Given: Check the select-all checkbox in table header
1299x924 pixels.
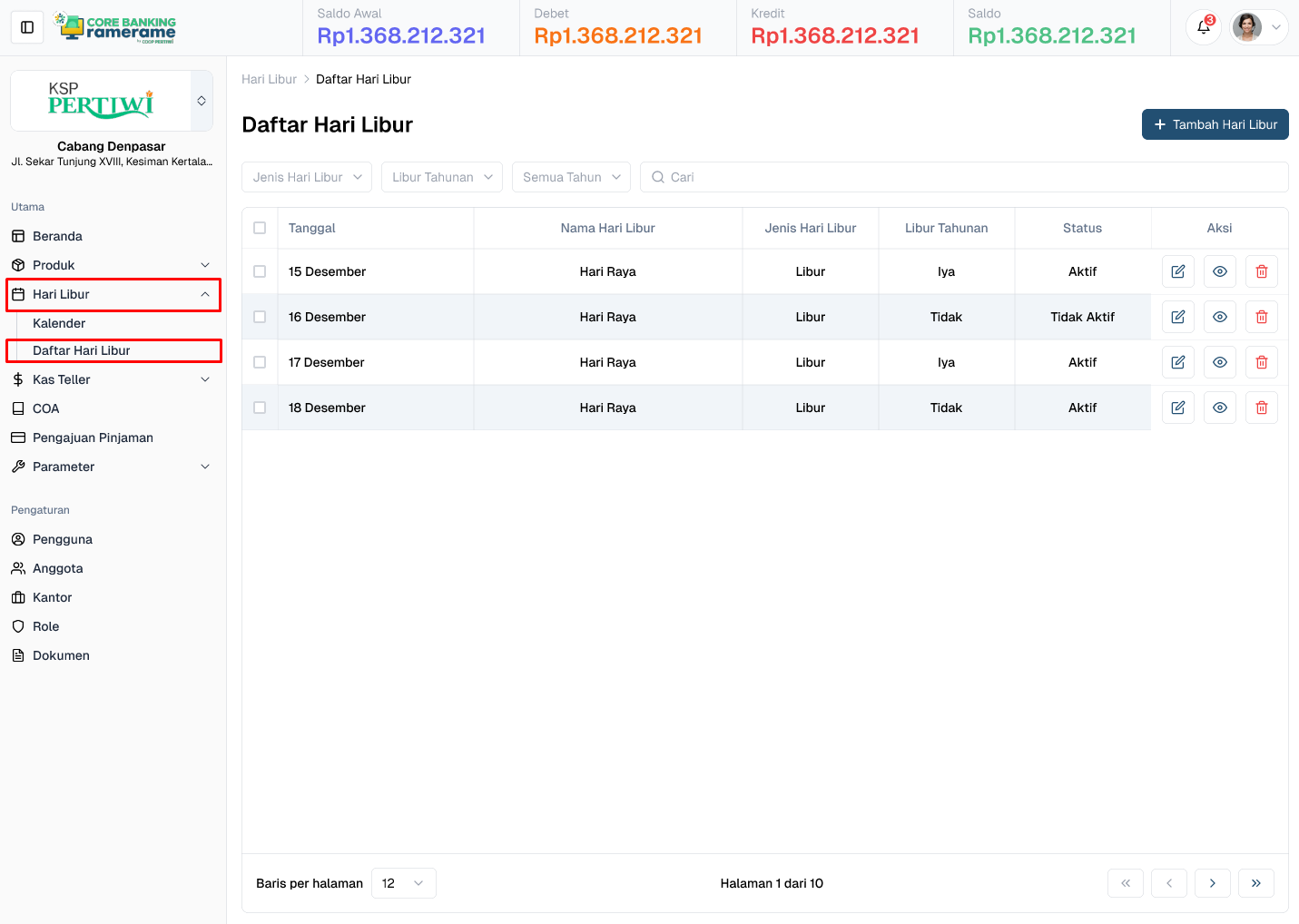Looking at the screenshot, I should coord(260,228).
